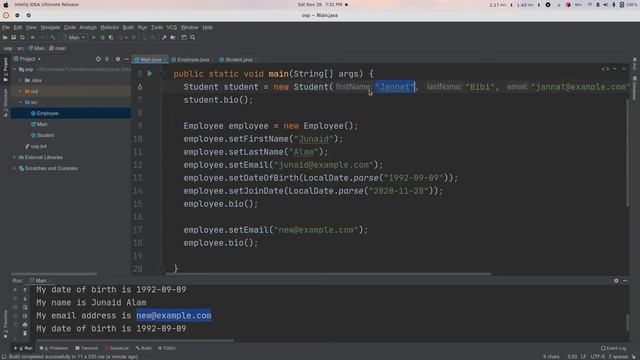Clear console output with the trash icon
The image size is (640, 360).
coord(25,333)
